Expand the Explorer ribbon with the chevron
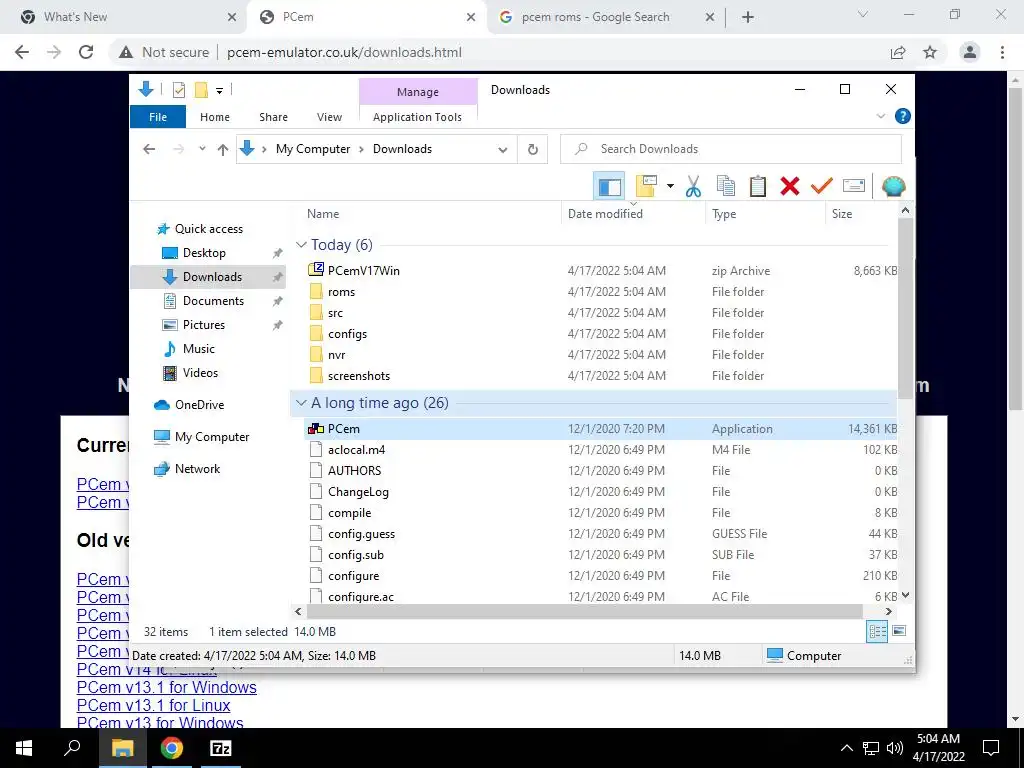 880,116
